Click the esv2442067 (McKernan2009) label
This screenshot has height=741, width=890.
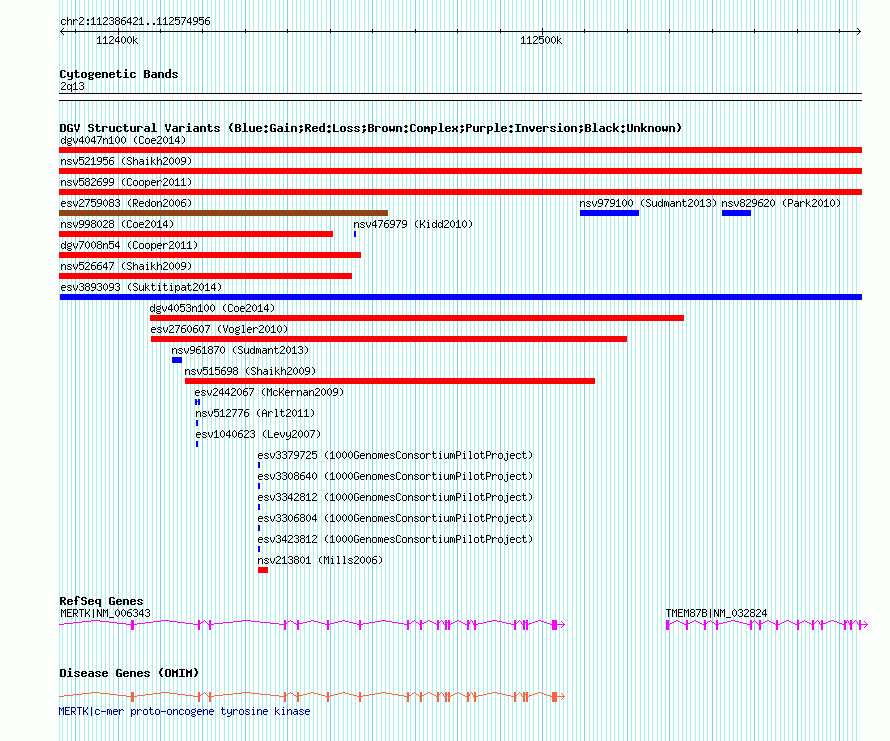pos(269,392)
